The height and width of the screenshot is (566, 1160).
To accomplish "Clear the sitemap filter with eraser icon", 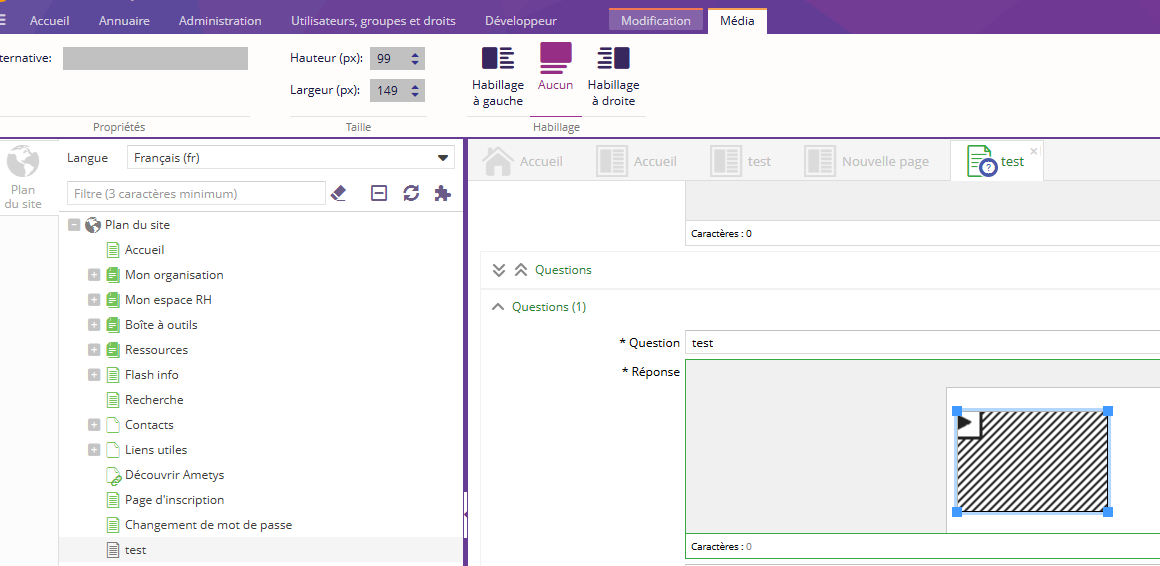I will tap(338, 193).
